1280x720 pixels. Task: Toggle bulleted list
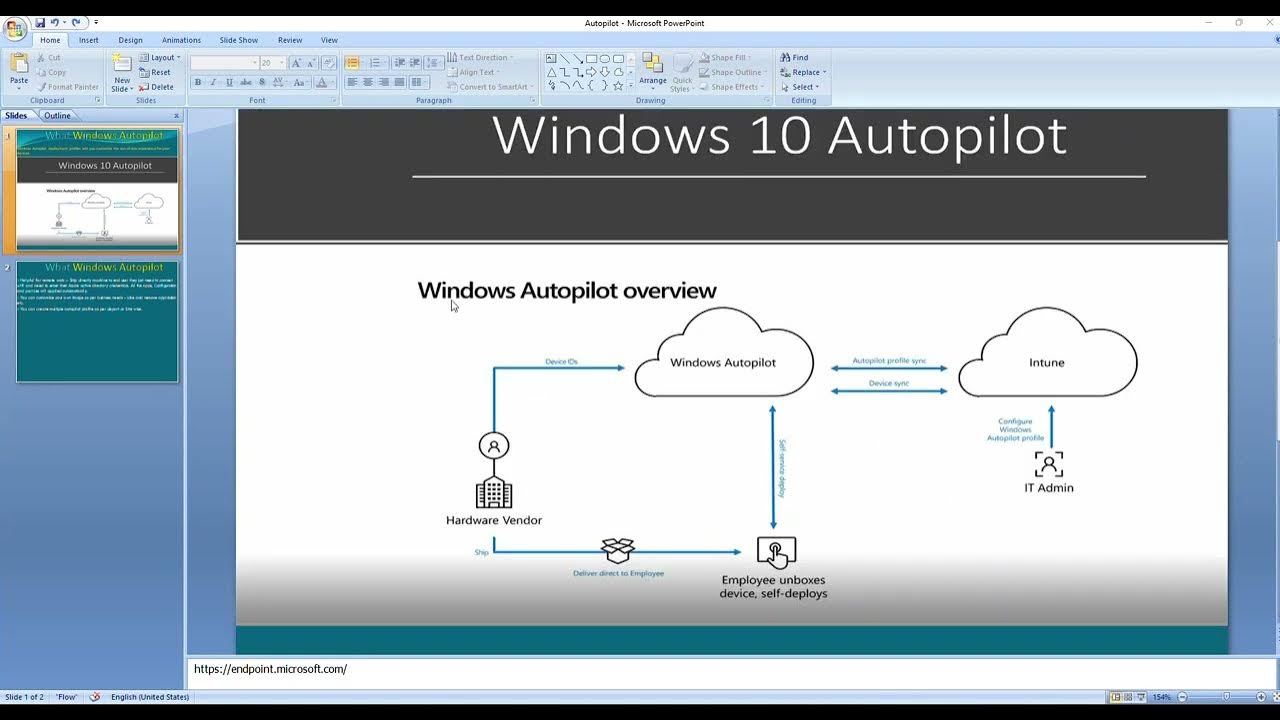point(354,62)
